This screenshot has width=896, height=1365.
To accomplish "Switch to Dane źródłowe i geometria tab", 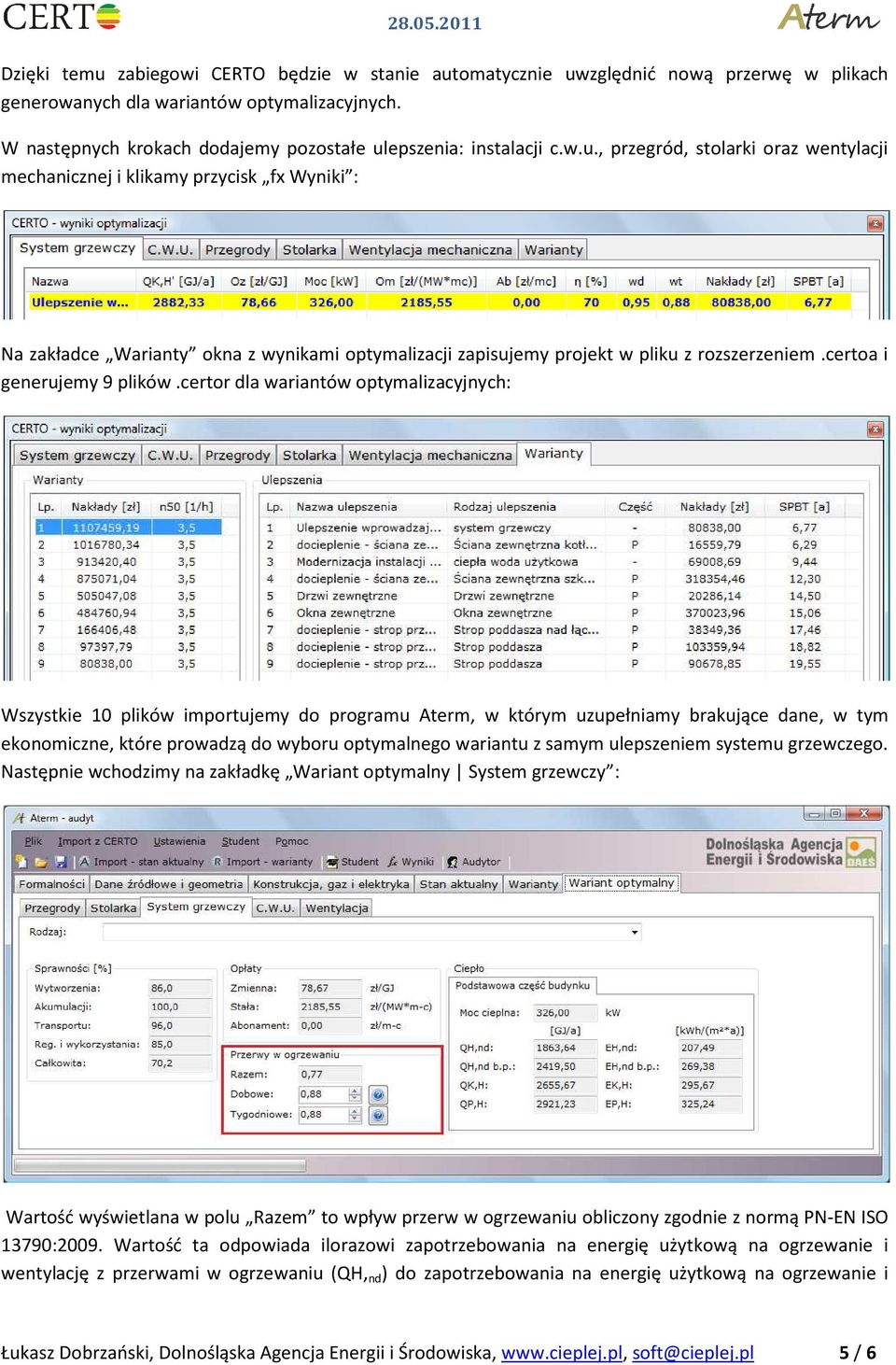I will (169, 884).
